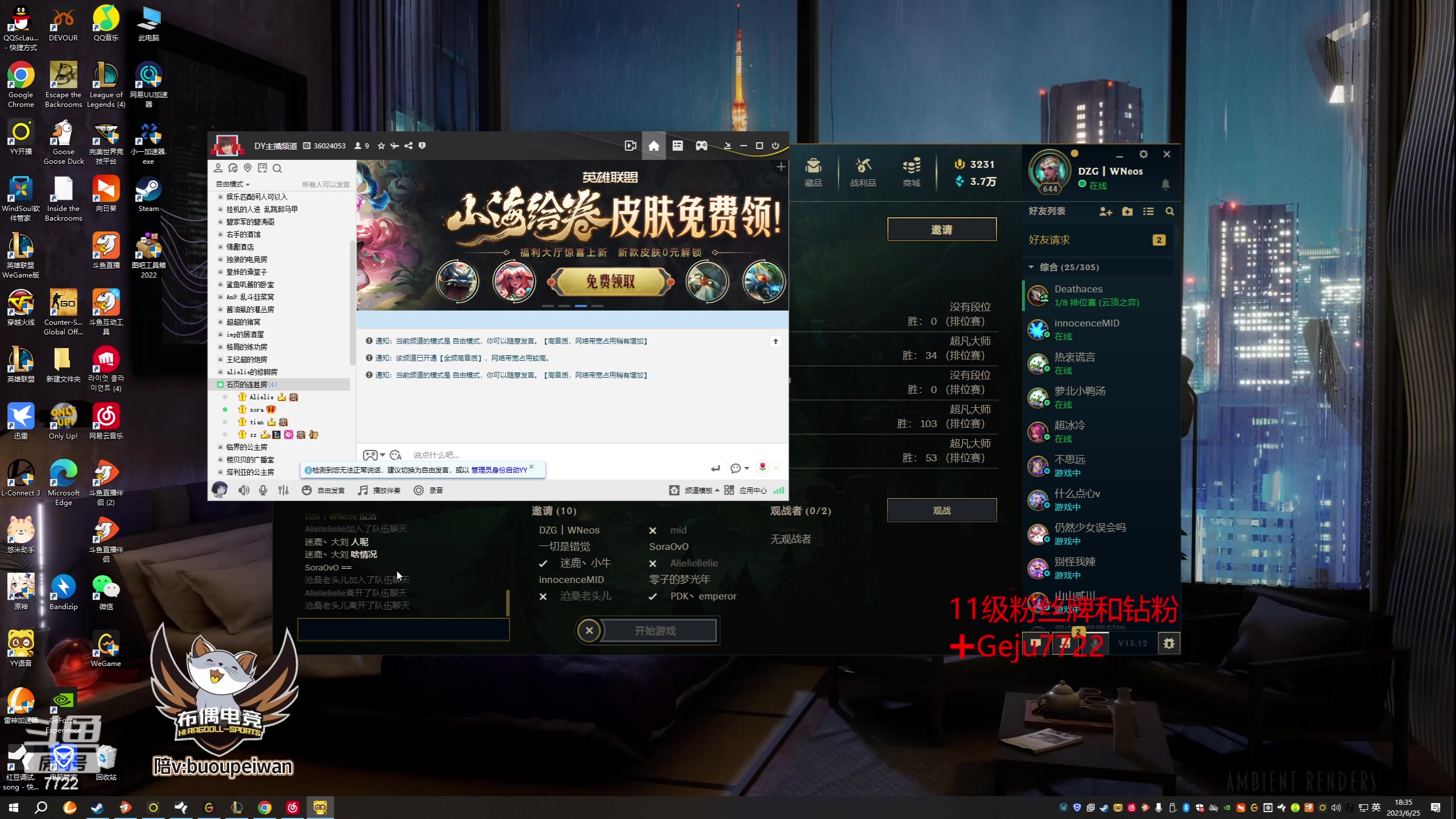
Task: Open the Windows notification center
Action: (x=1436, y=808)
